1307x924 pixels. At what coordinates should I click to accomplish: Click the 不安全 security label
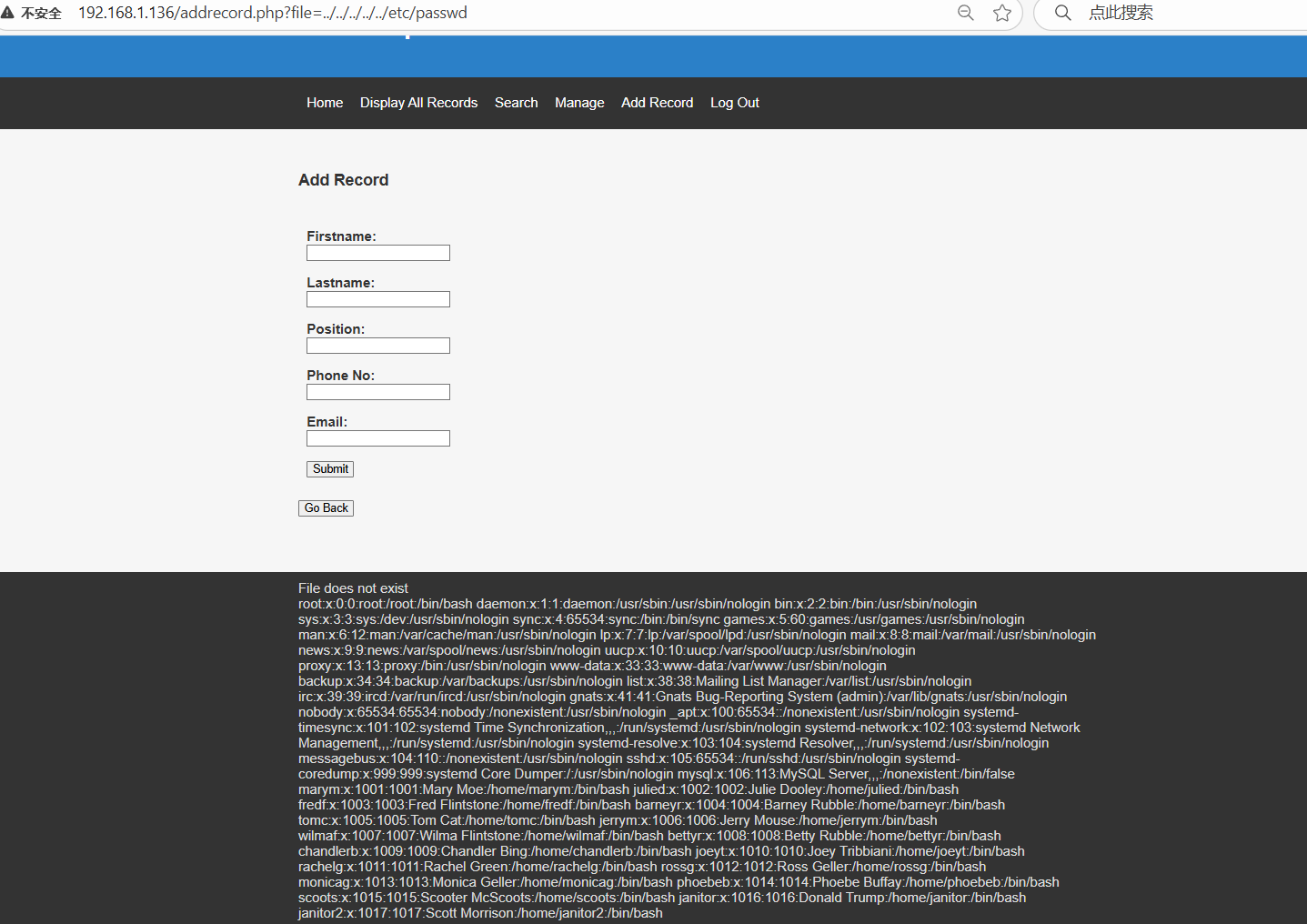pos(41,14)
